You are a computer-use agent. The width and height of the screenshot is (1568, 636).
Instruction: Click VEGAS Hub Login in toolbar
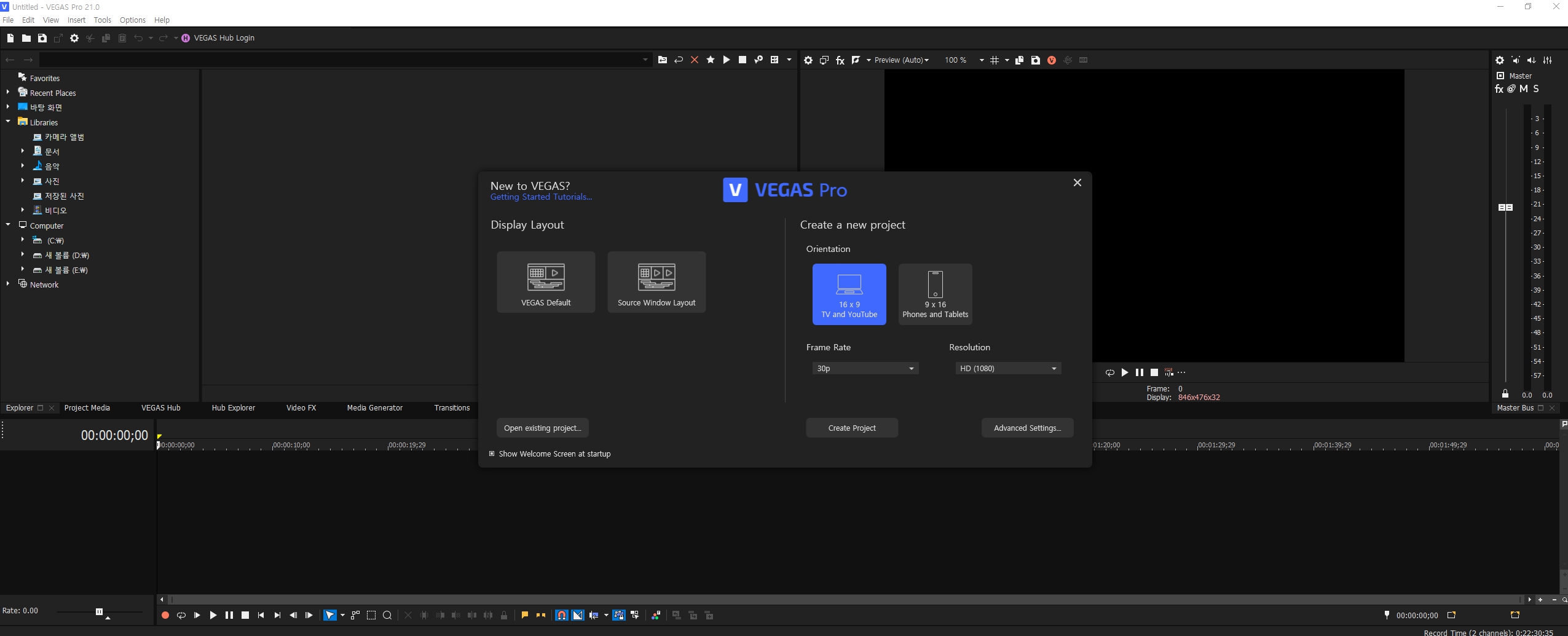218,38
